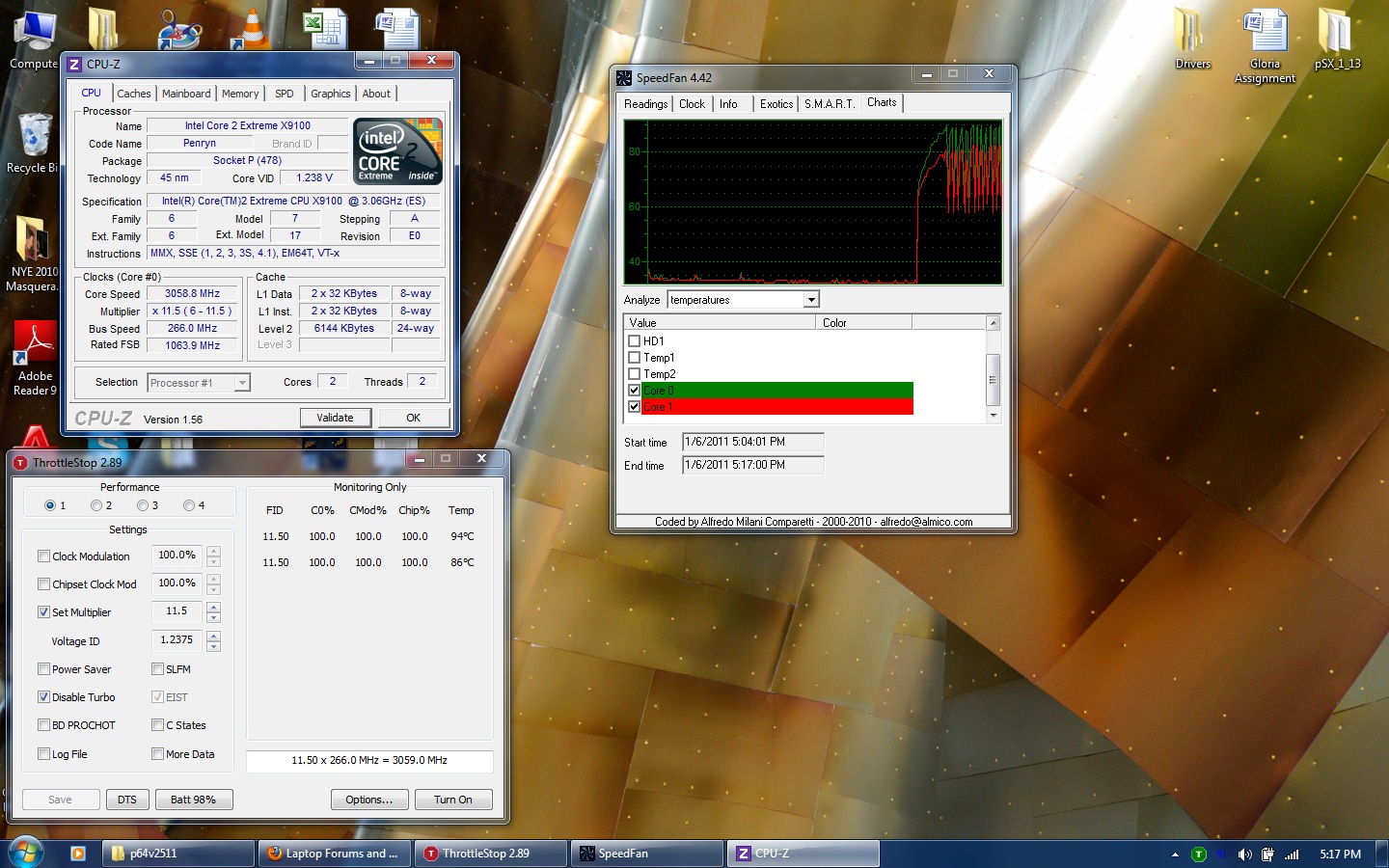Switch to the Readings tab in SpeedFan
1389x868 pixels.
click(645, 104)
